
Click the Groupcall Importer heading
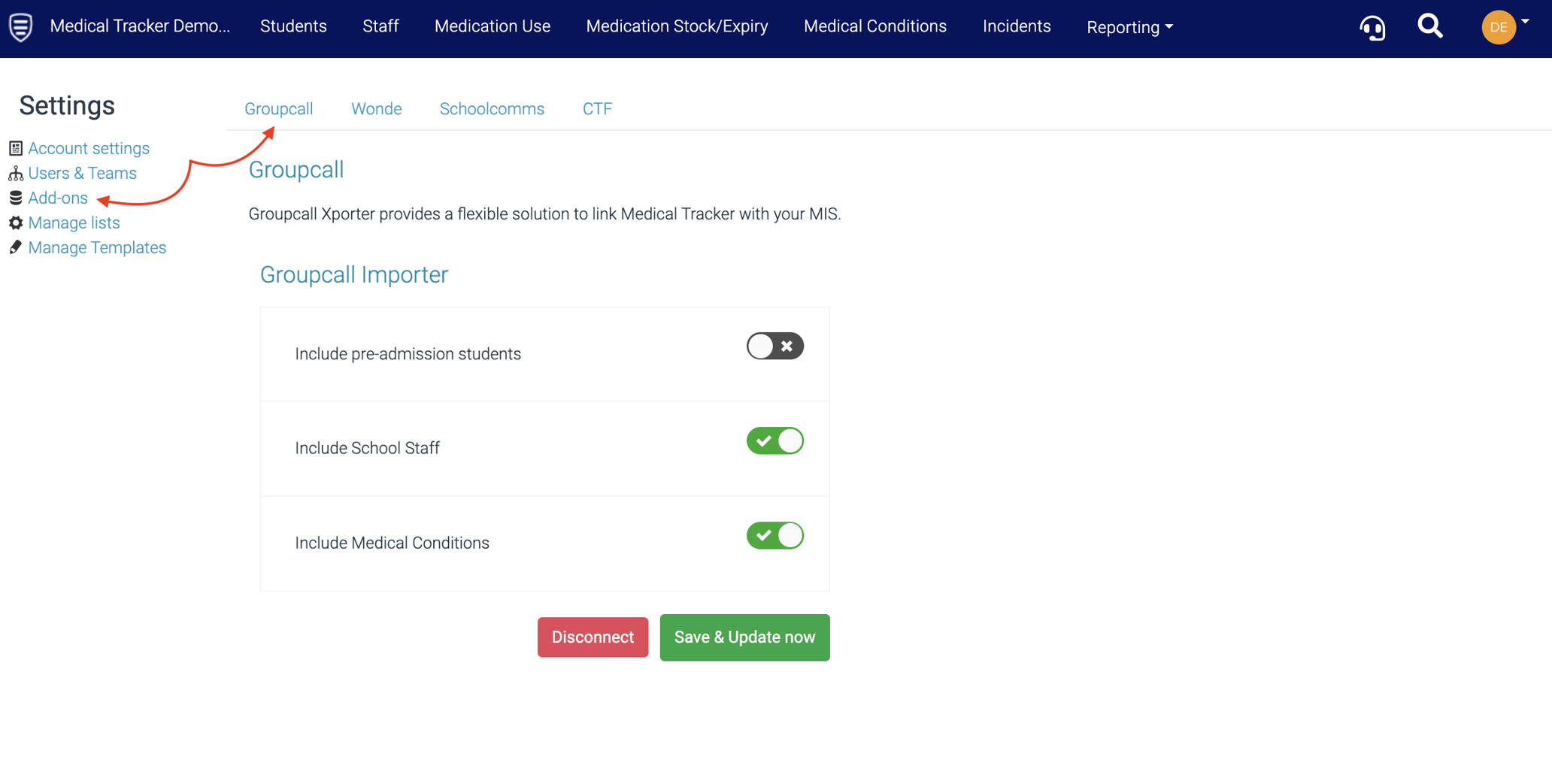(x=354, y=274)
